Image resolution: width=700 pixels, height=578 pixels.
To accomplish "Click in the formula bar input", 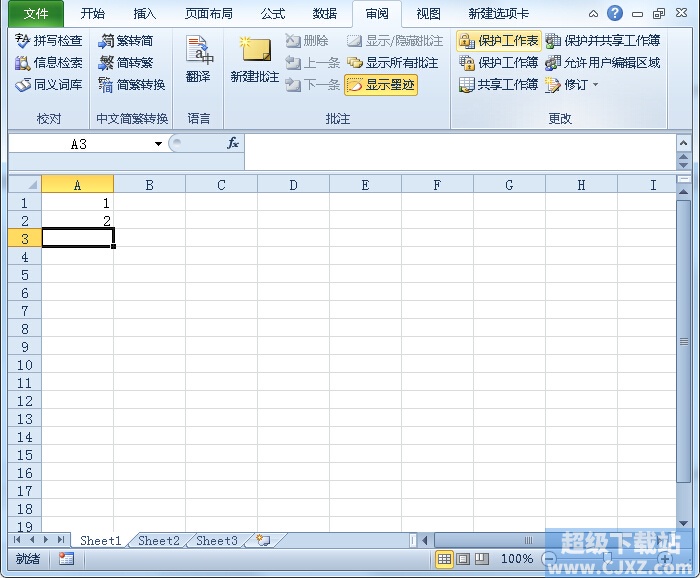I will (x=460, y=152).
